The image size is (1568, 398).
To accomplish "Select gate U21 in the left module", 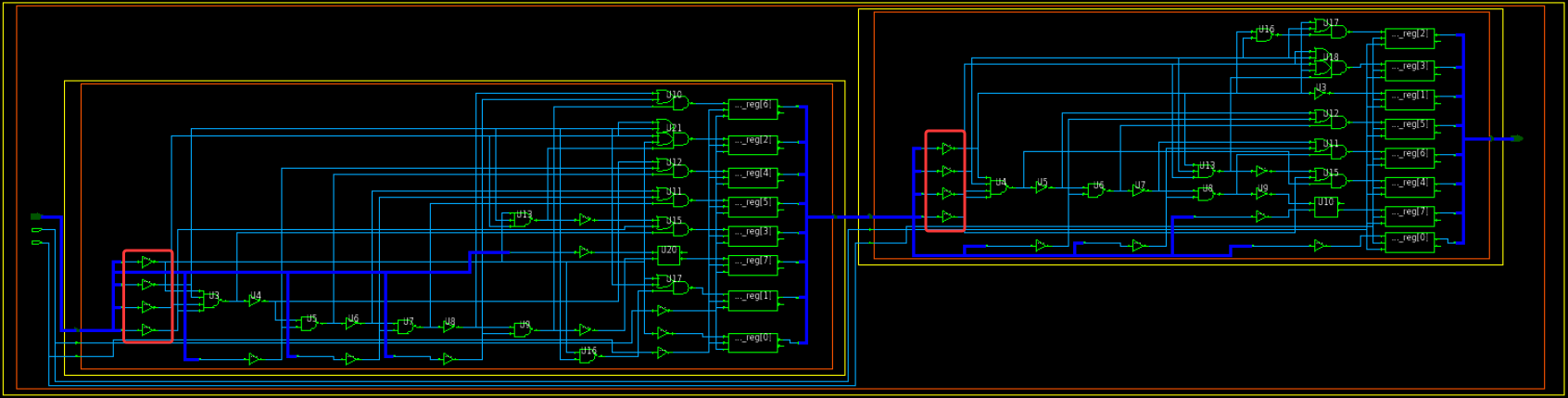I will [672, 135].
